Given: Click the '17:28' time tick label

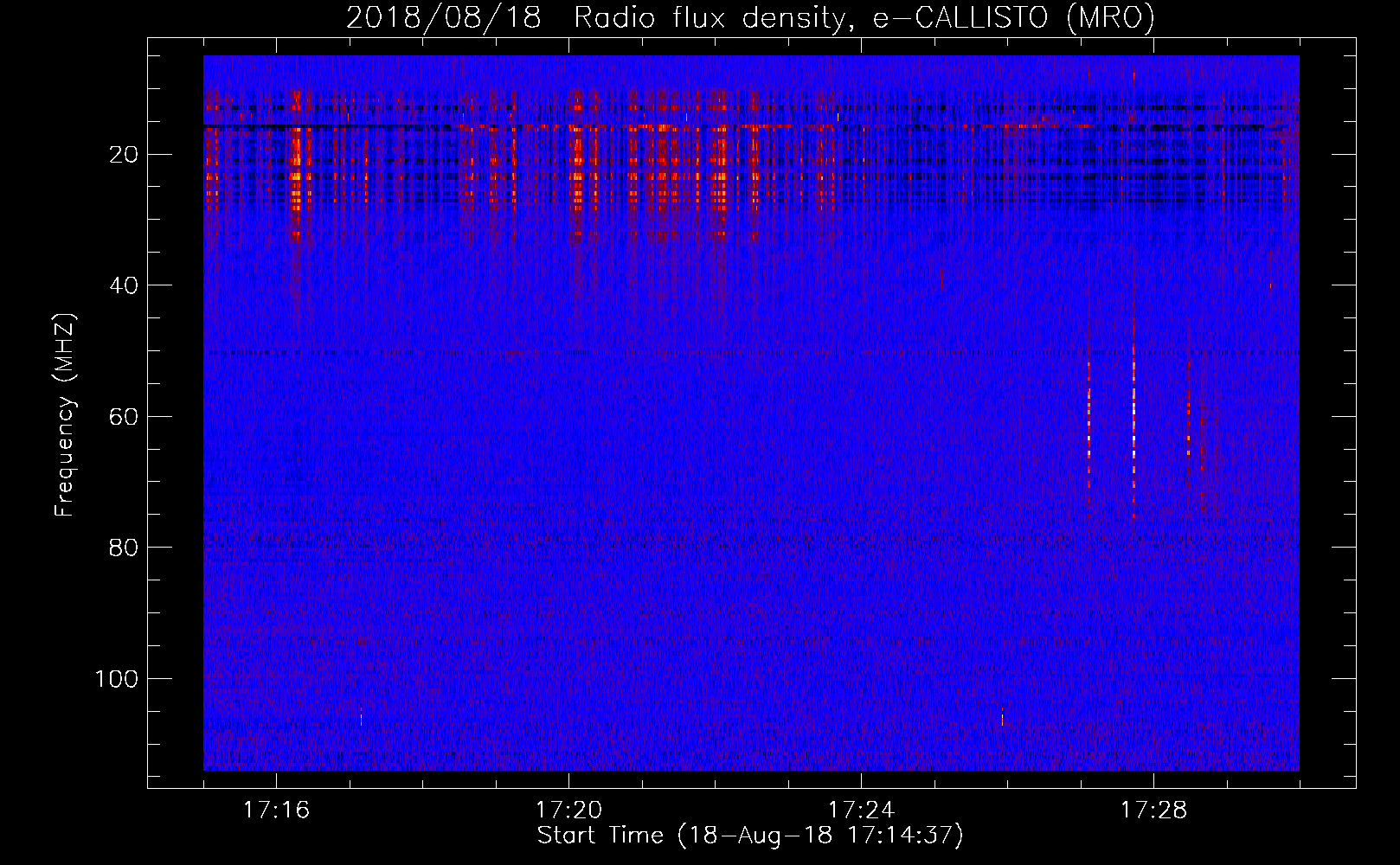Looking at the screenshot, I should 1153,811.
